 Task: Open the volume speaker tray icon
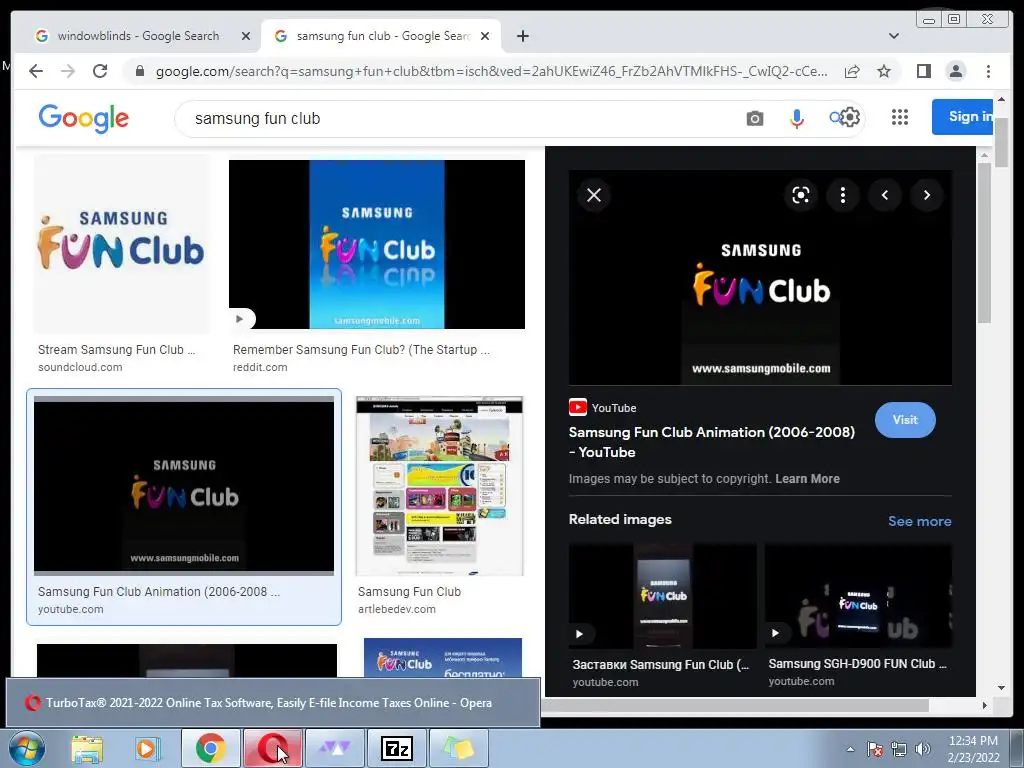[922, 749]
